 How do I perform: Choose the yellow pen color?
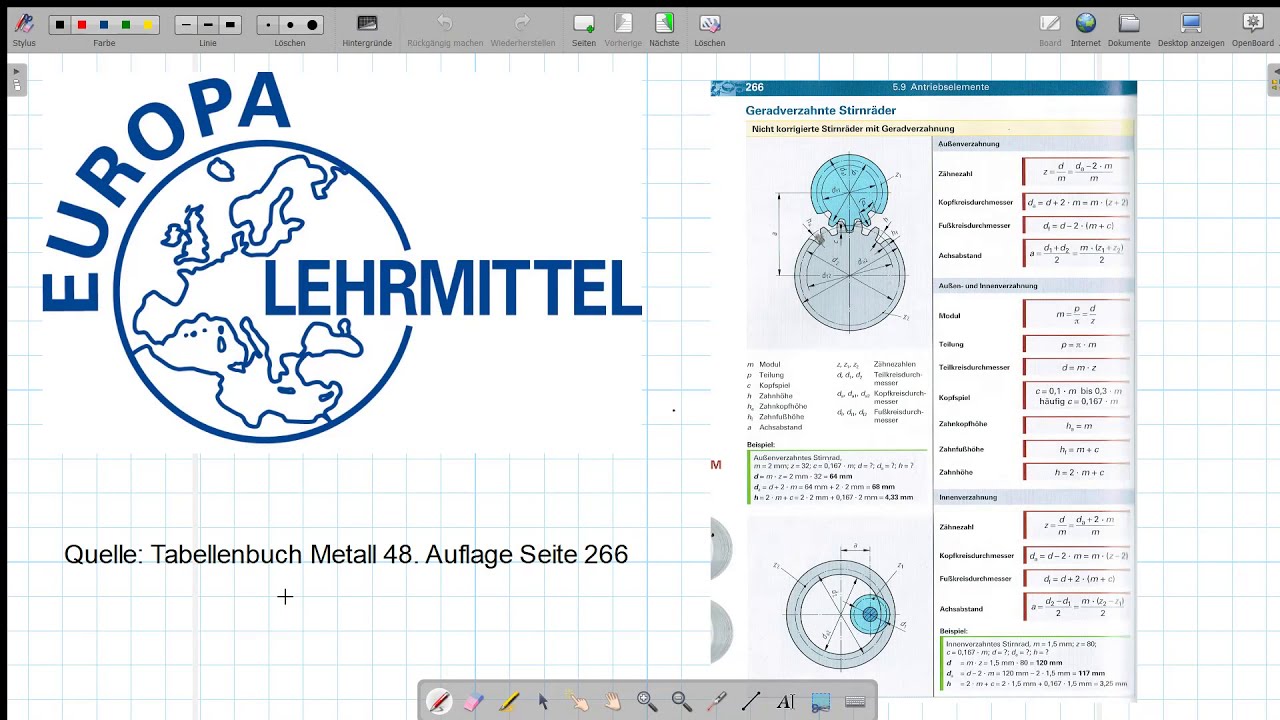click(148, 25)
